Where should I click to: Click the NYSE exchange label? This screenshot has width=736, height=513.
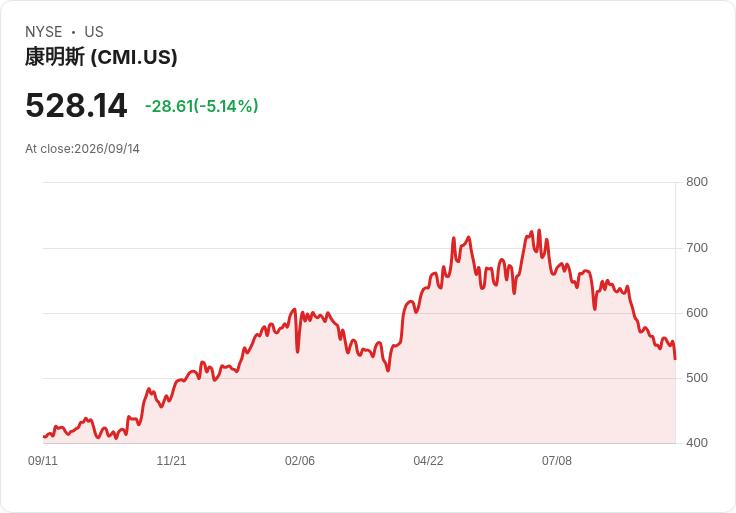pyautogui.click(x=44, y=32)
